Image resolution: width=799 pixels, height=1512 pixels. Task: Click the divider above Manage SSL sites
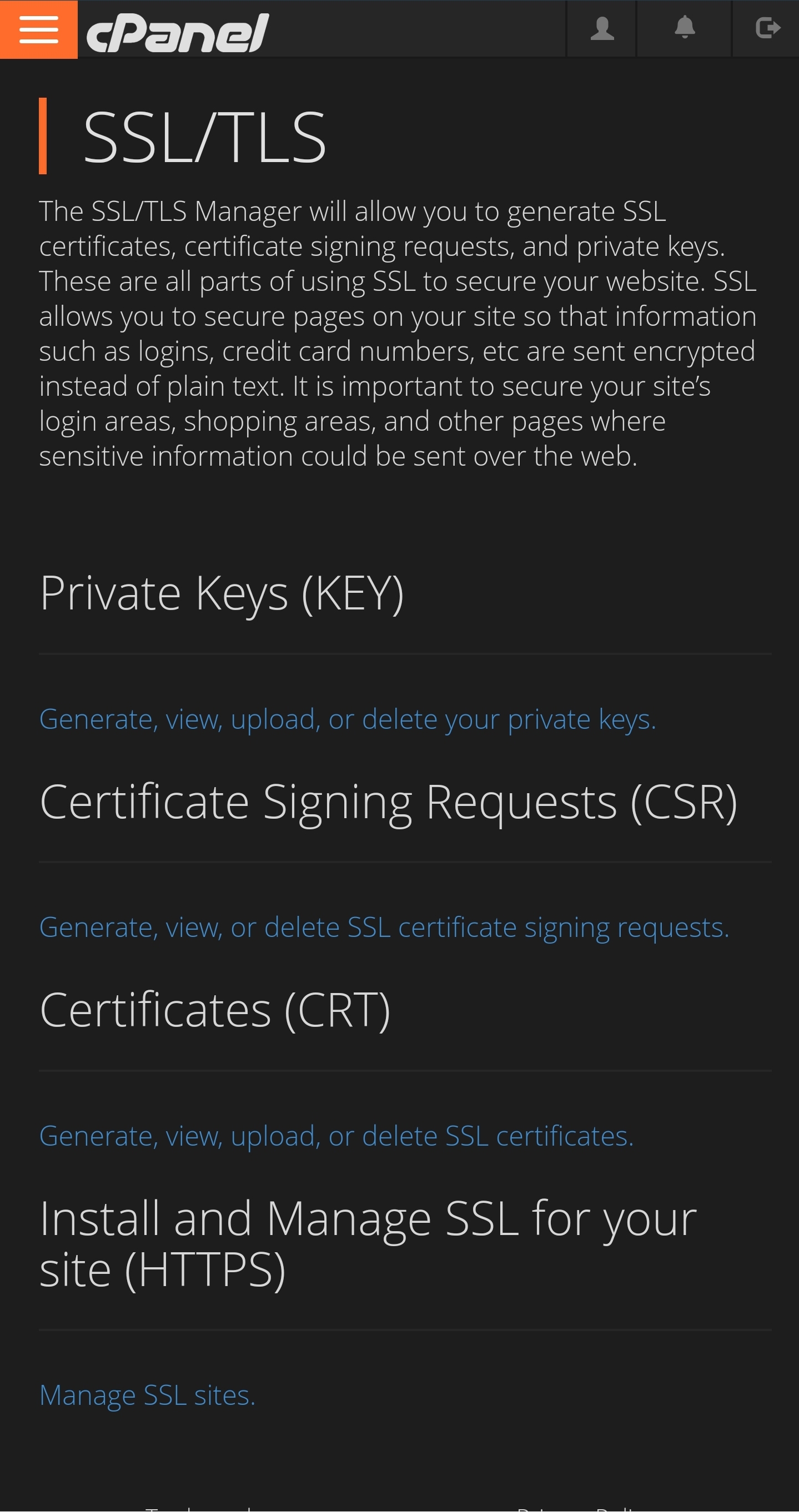pyautogui.click(x=405, y=1330)
